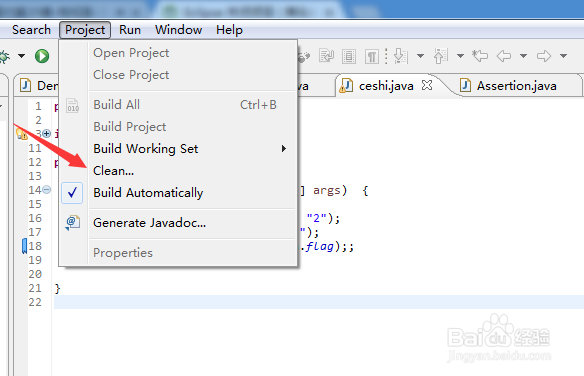Click the "args)" text in code
Screen dimensions: 584x376
pyautogui.click(x=330, y=191)
